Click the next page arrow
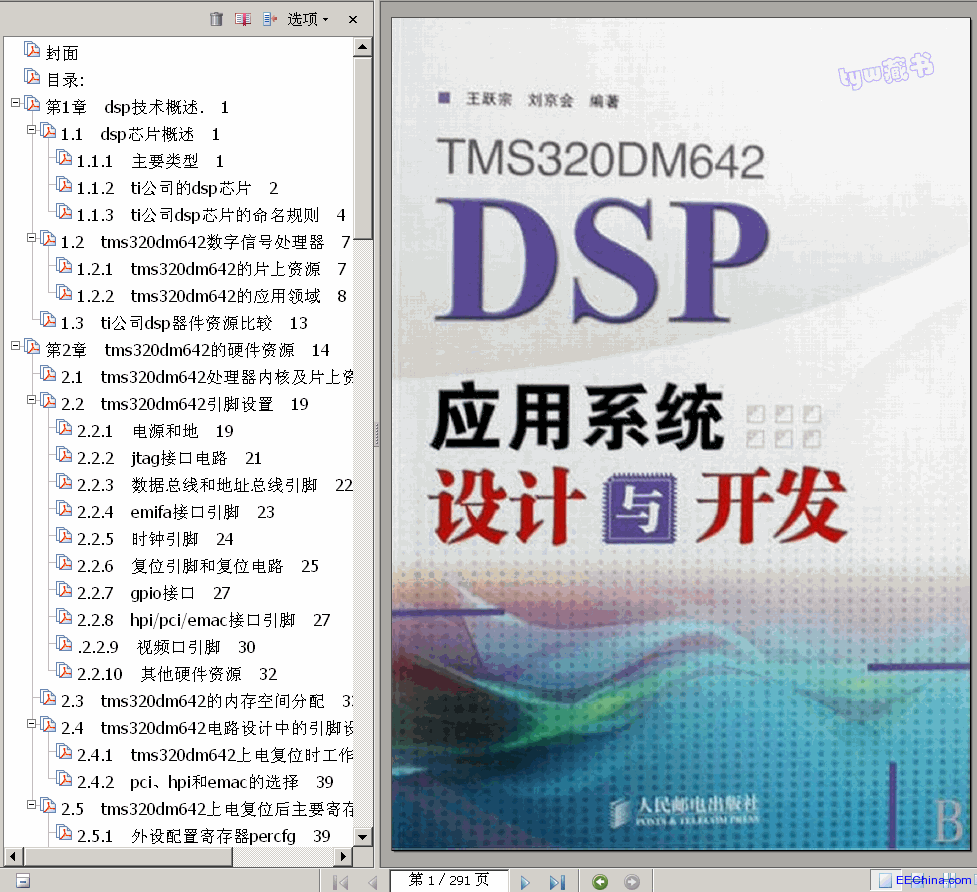 coord(525,881)
